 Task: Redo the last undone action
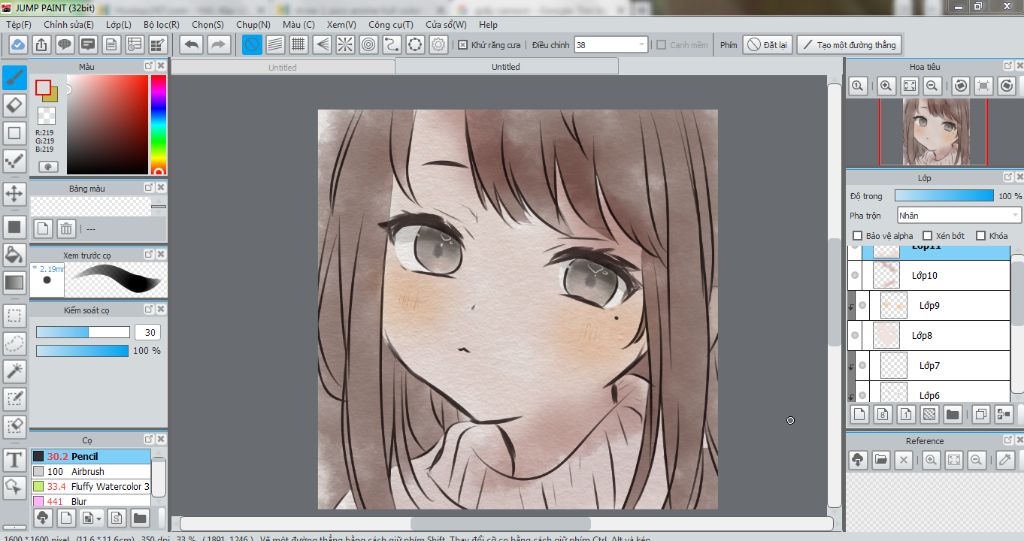(x=219, y=45)
